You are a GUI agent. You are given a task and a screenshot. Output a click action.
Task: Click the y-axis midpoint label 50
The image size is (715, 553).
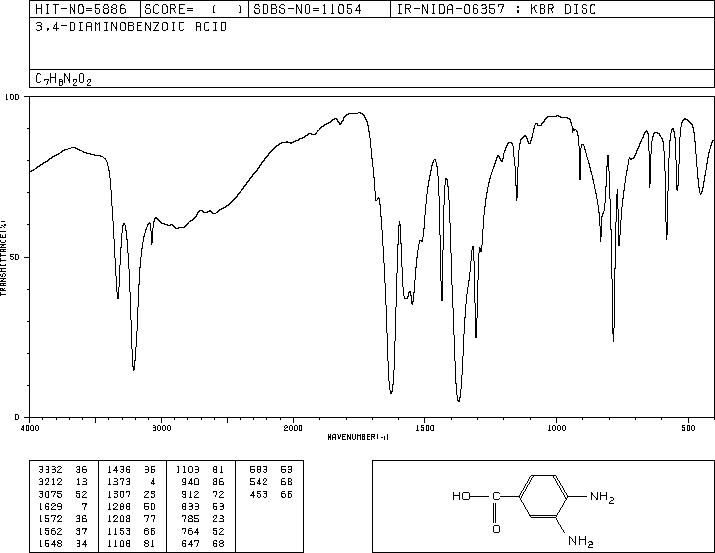tap(15, 257)
